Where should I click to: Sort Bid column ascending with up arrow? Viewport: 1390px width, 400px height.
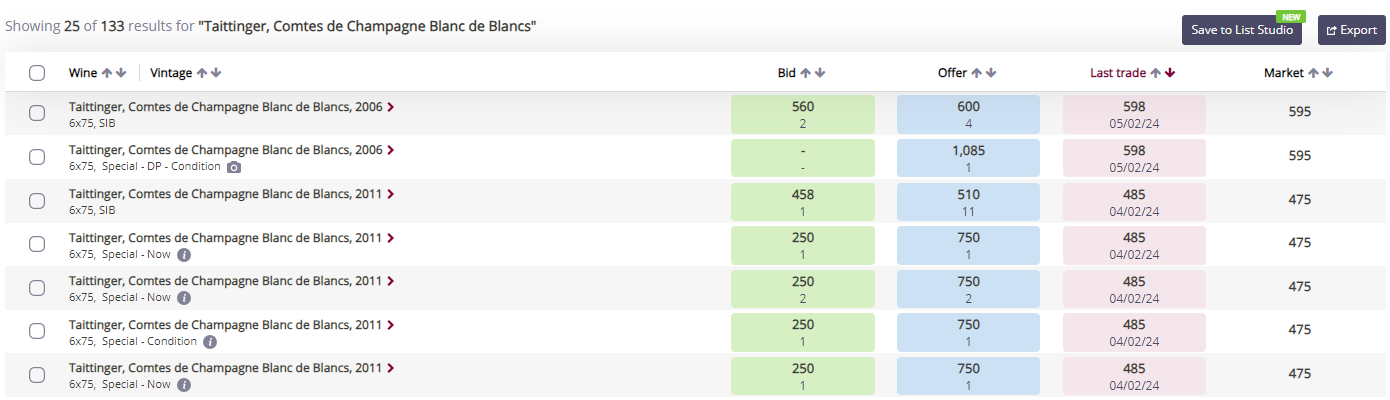(x=806, y=73)
